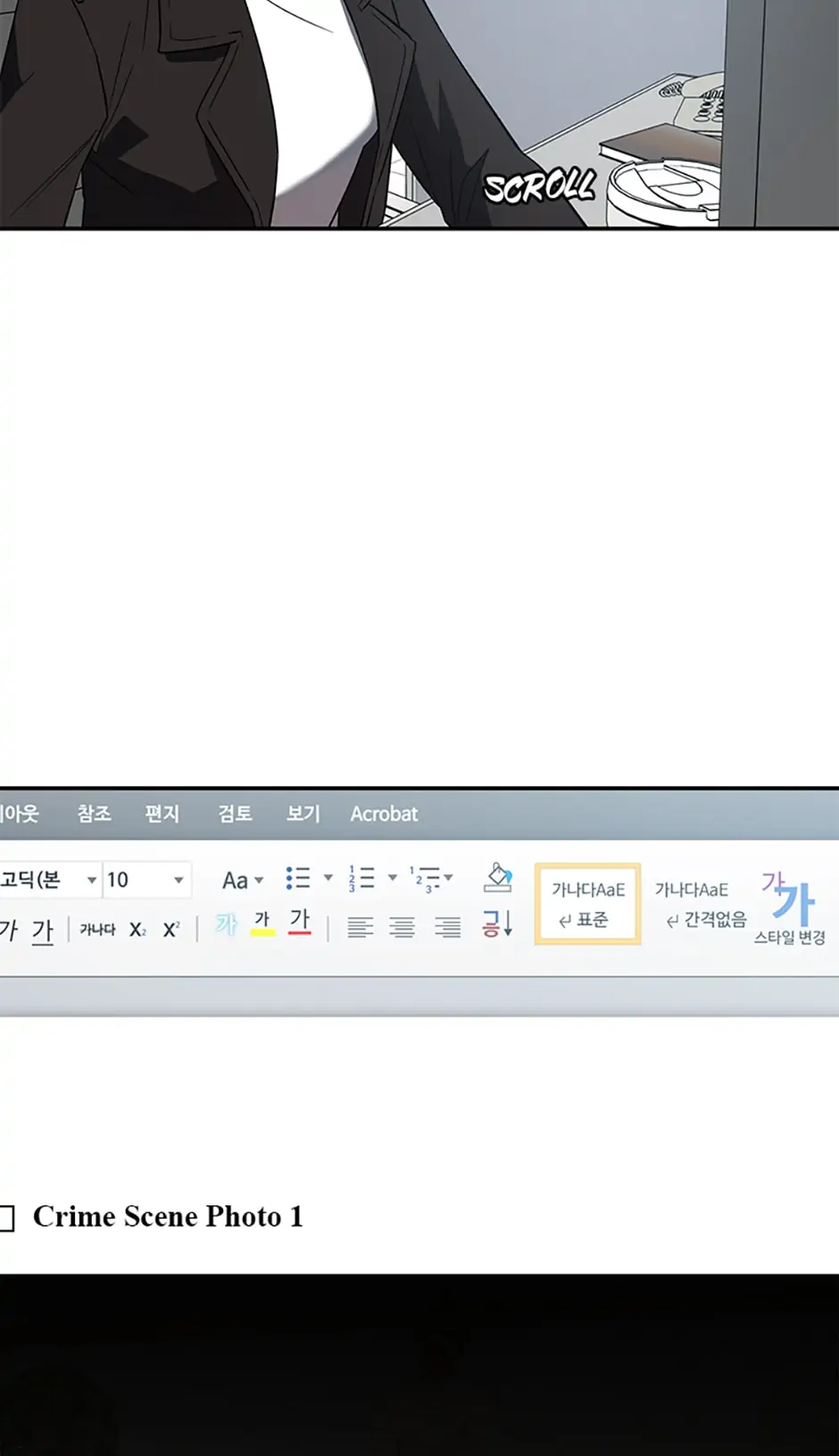Apply yellow text highlight color
The image size is (839, 1456).
tap(262, 922)
